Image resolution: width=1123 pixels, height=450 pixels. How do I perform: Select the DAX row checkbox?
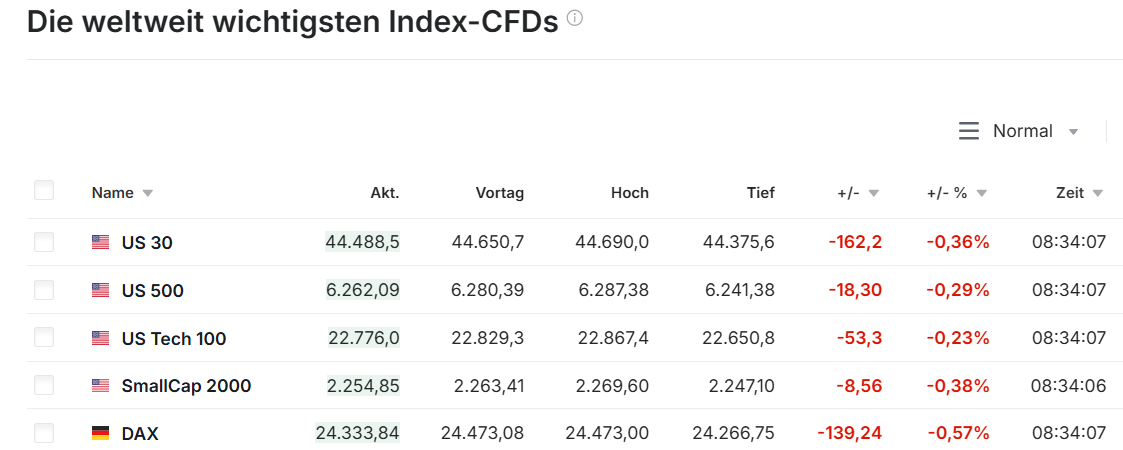[x=44, y=433]
